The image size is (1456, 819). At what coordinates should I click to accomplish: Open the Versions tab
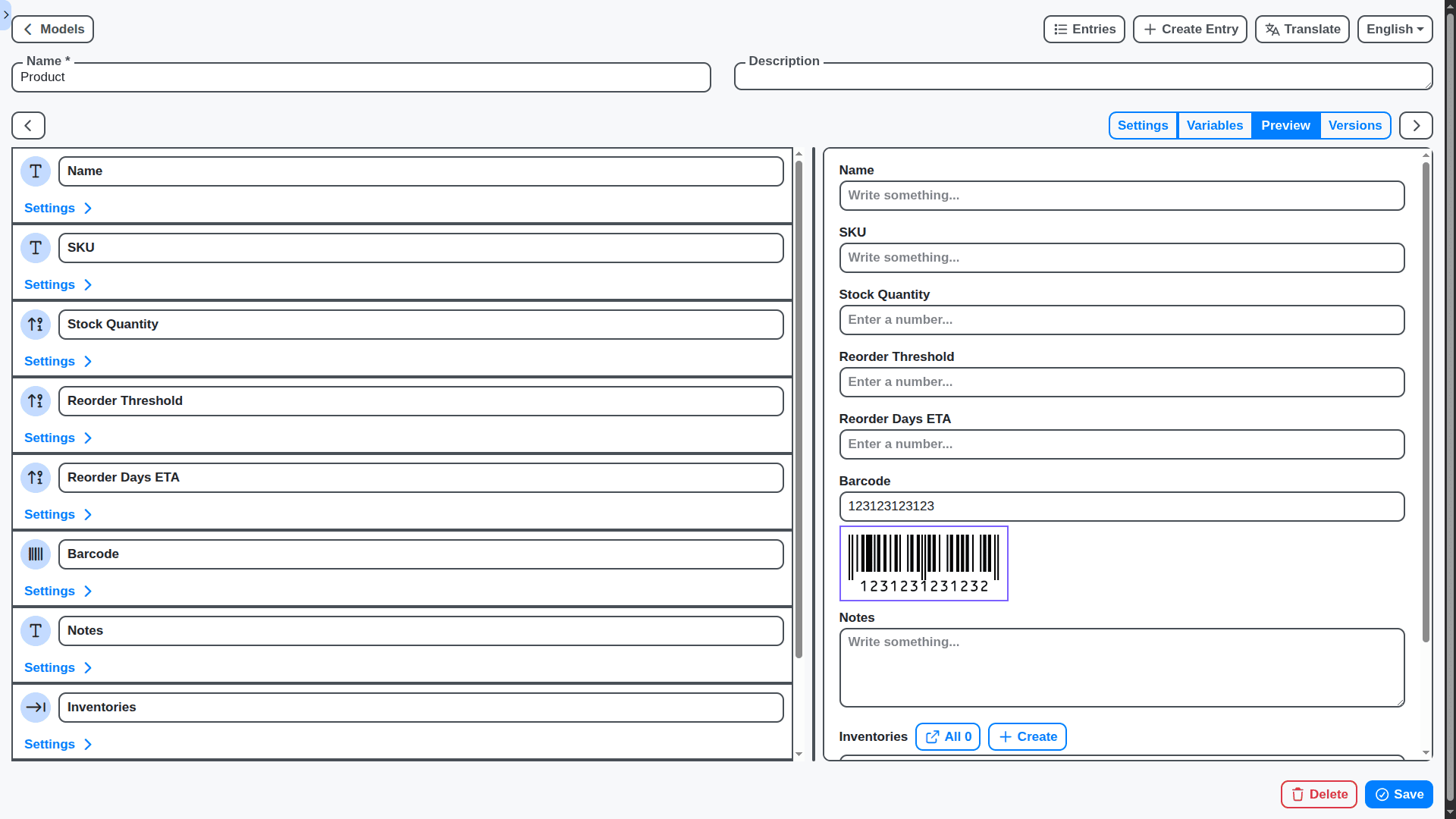tap(1355, 125)
